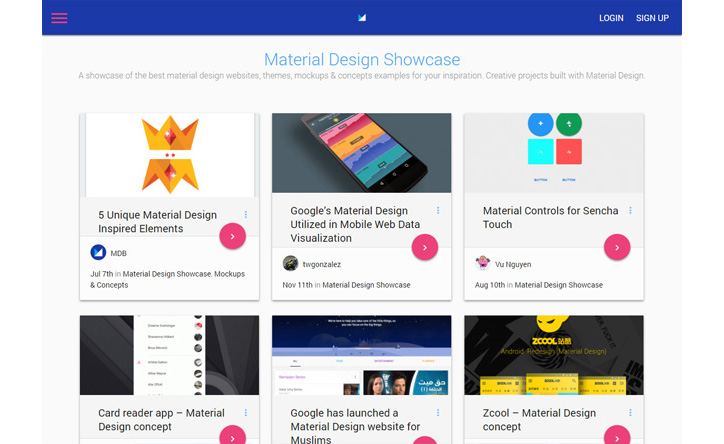Open the twgonzalez author profile link
The width and height of the screenshot is (724, 444).
point(322,264)
